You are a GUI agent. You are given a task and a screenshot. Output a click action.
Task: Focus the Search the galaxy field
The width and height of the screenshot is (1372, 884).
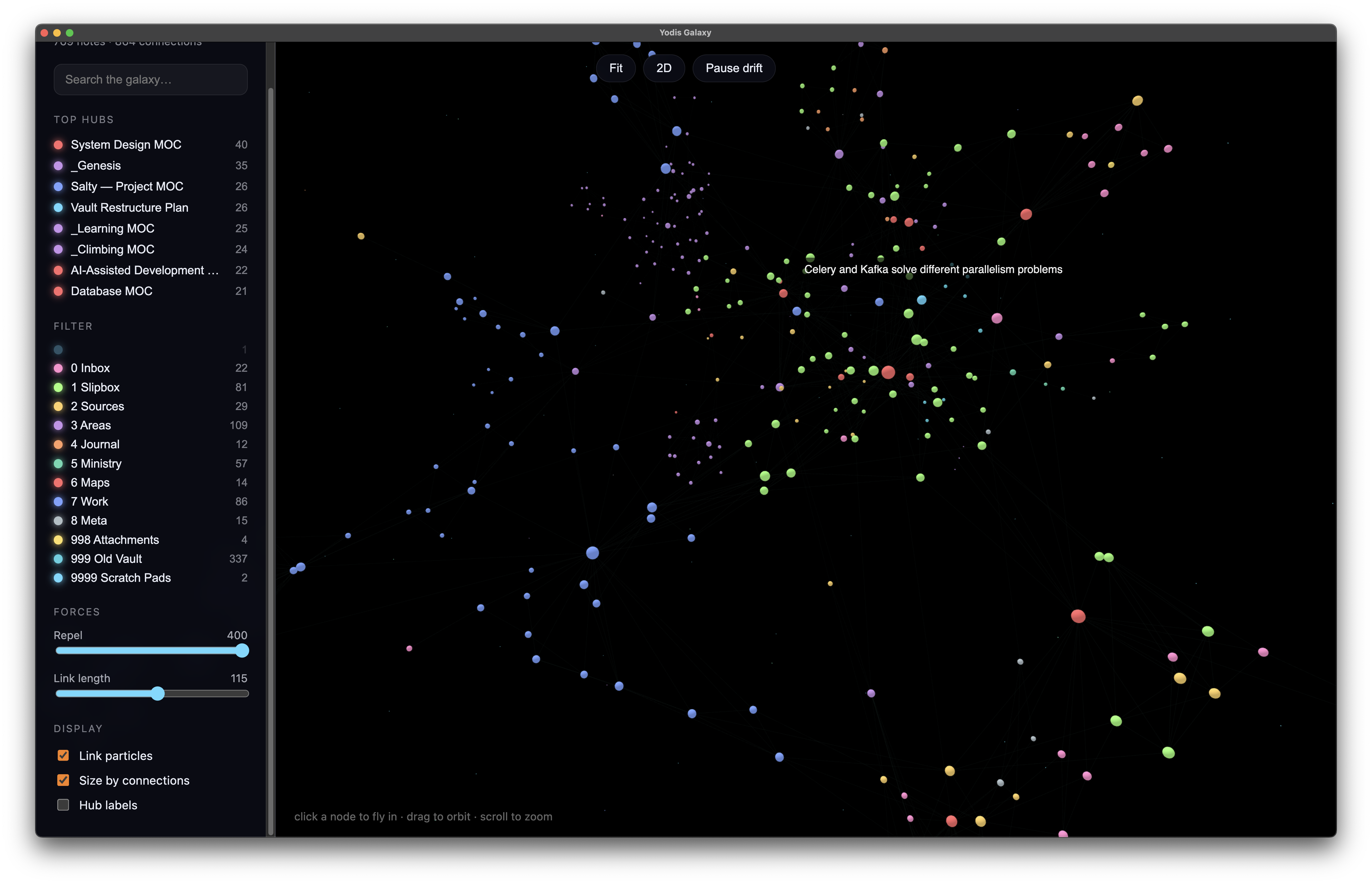(x=150, y=80)
